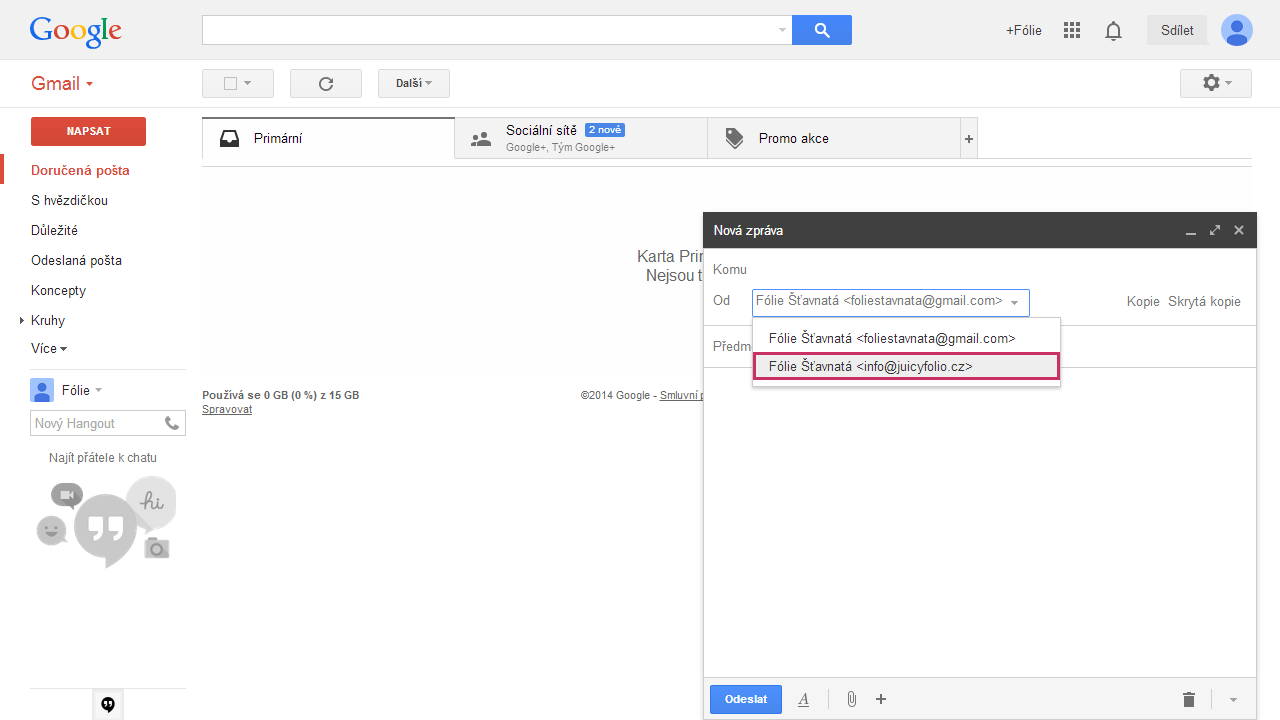Image resolution: width=1280 pixels, height=720 pixels.
Task: Open Odeslaná pošta folder
Action: 76,260
